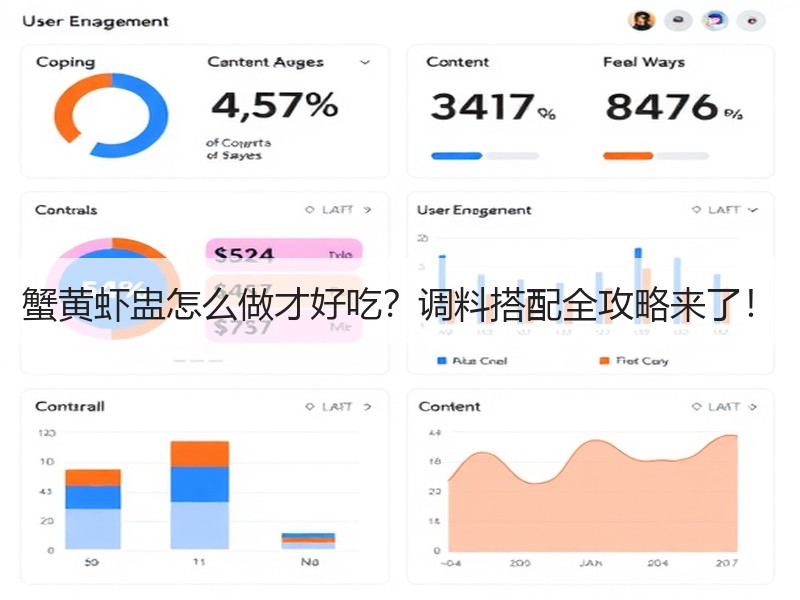Click the JAN axis label
Viewport: 800px width, 600px height.
pyautogui.click(x=591, y=563)
